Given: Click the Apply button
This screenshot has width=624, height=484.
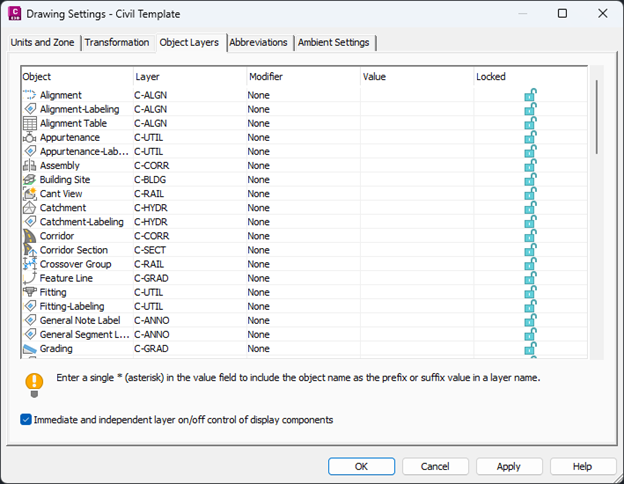Looking at the screenshot, I should coord(509,466).
